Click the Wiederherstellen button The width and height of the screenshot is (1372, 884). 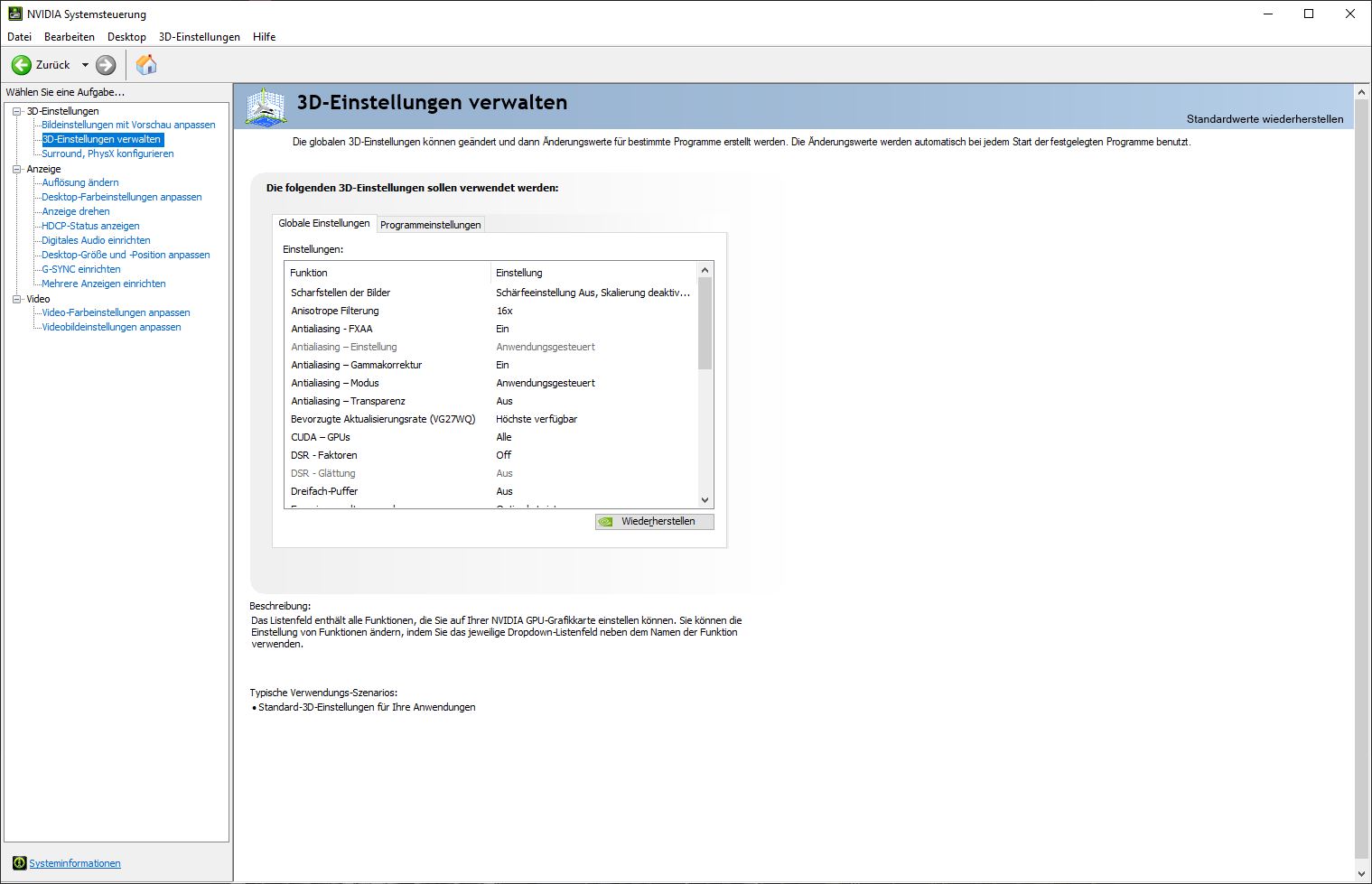point(655,522)
